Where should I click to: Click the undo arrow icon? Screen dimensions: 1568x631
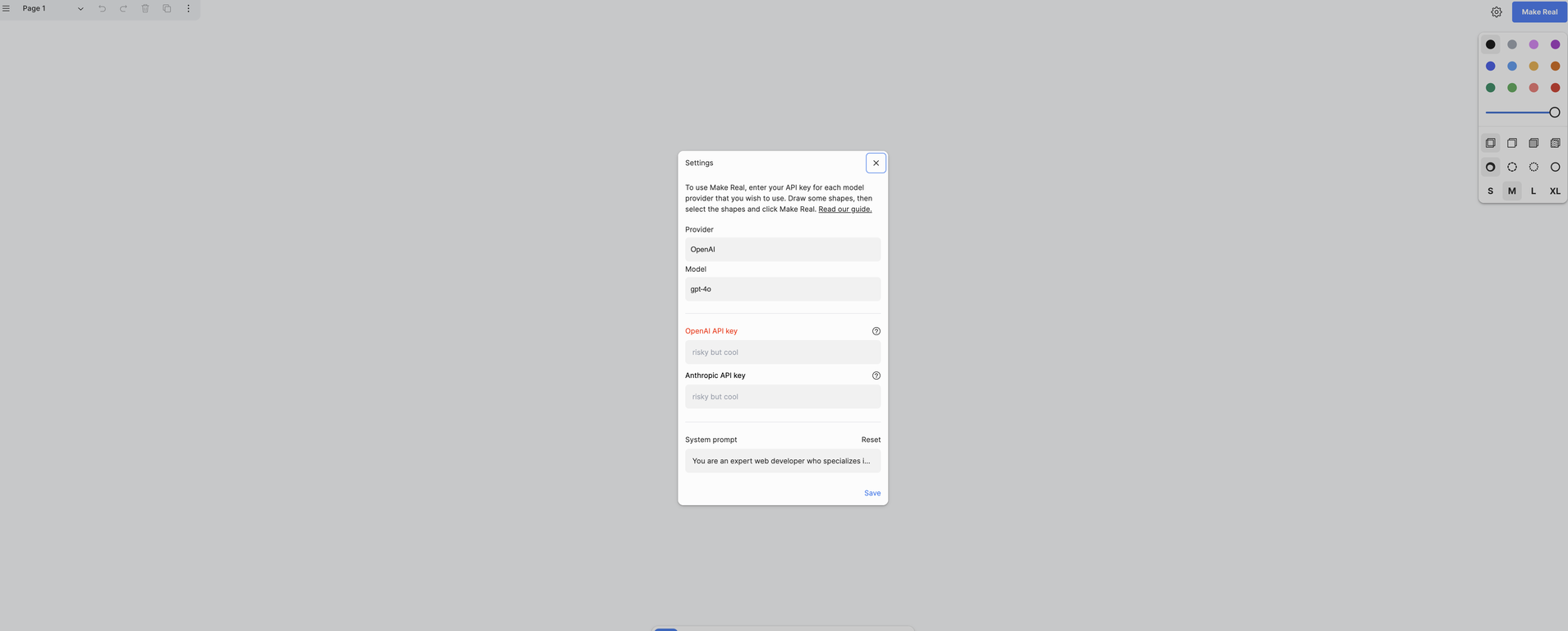click(x=102, y=8)
